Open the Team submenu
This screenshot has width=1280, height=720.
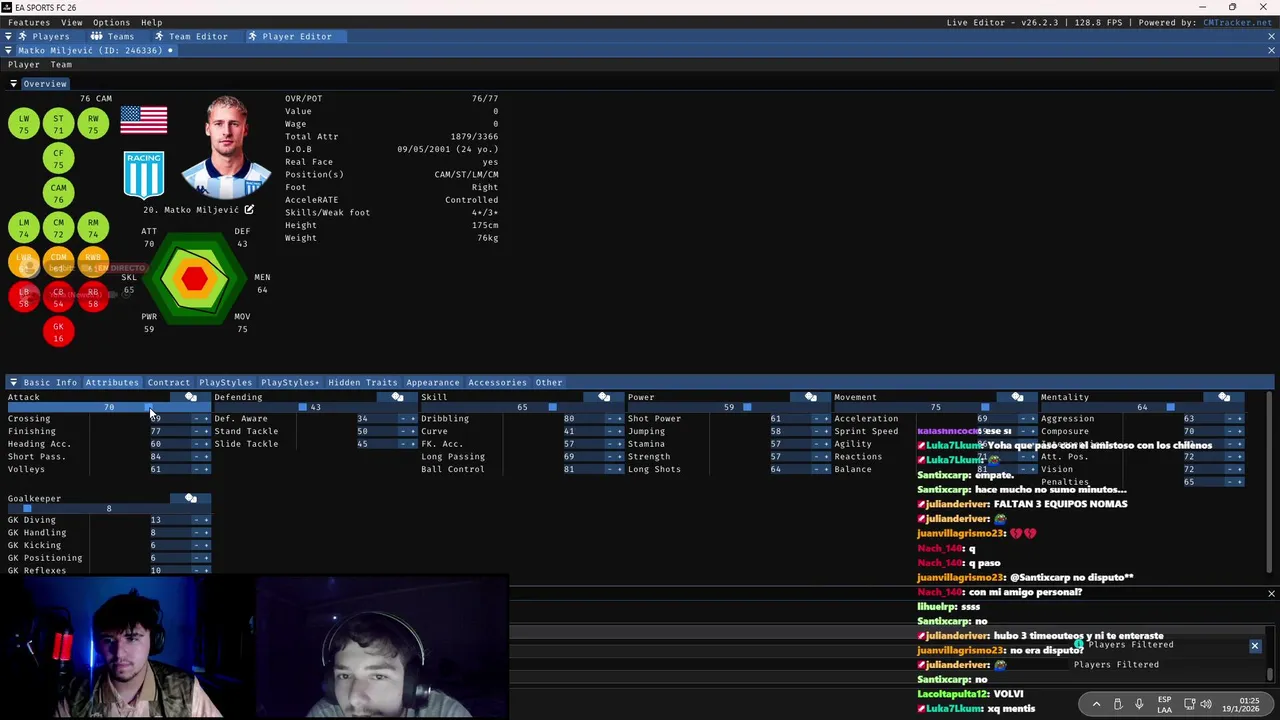pos(62,64)
